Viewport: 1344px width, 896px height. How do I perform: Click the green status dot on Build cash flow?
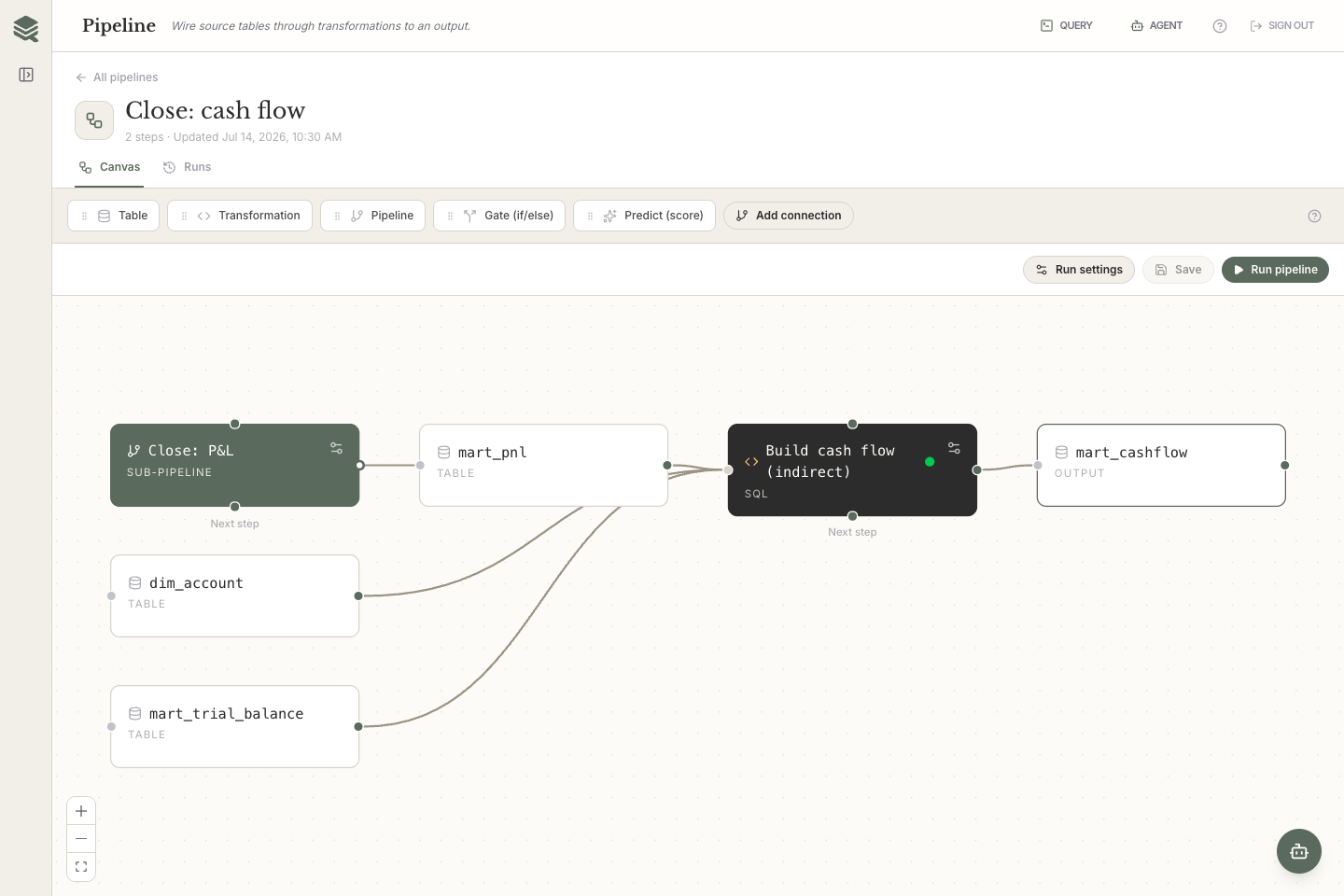coord(930,461)
